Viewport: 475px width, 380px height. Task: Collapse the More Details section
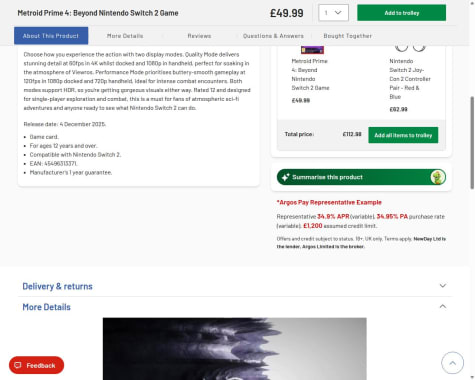click(443, 306)
